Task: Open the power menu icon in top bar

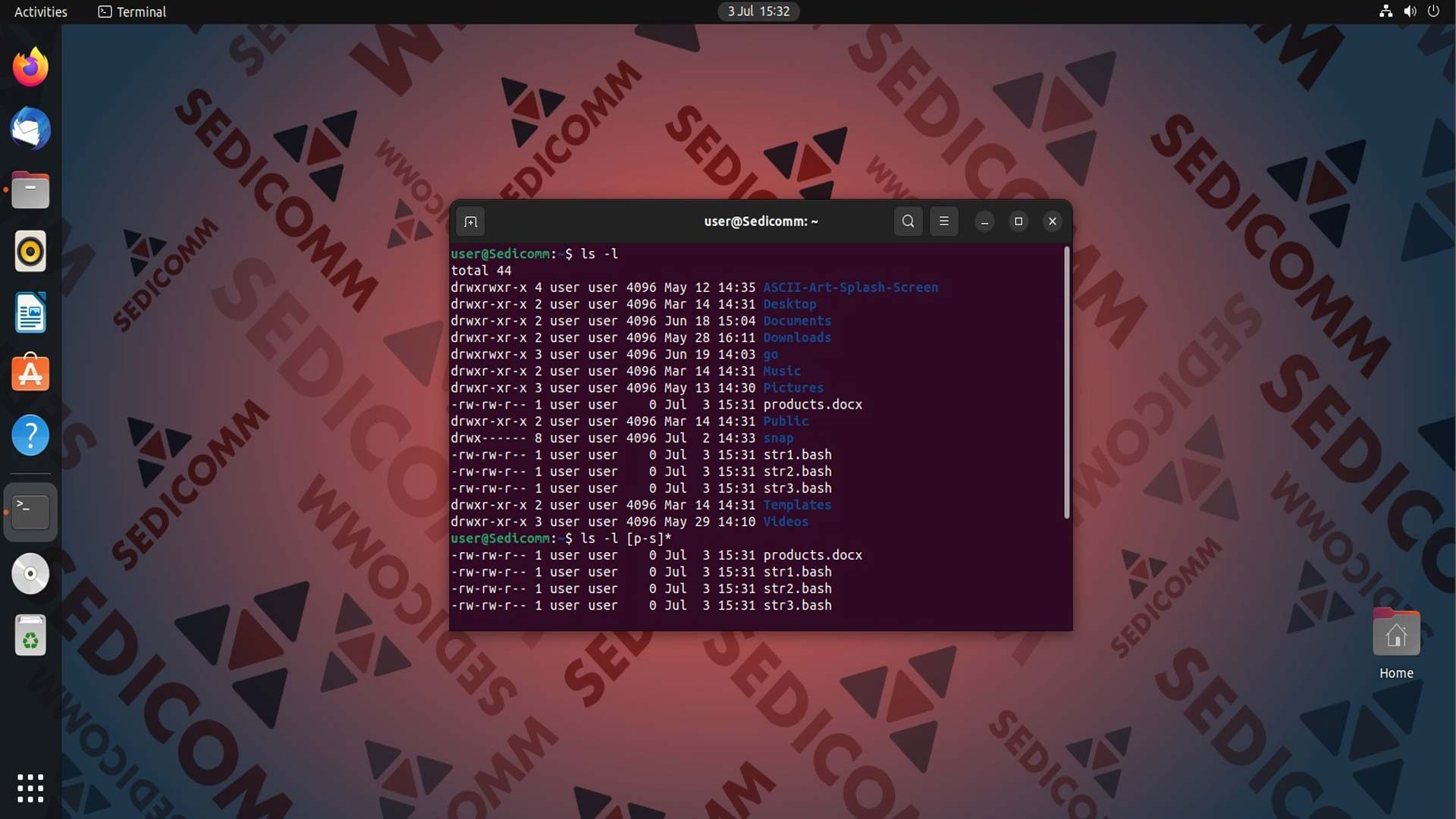Action: 1433,11
